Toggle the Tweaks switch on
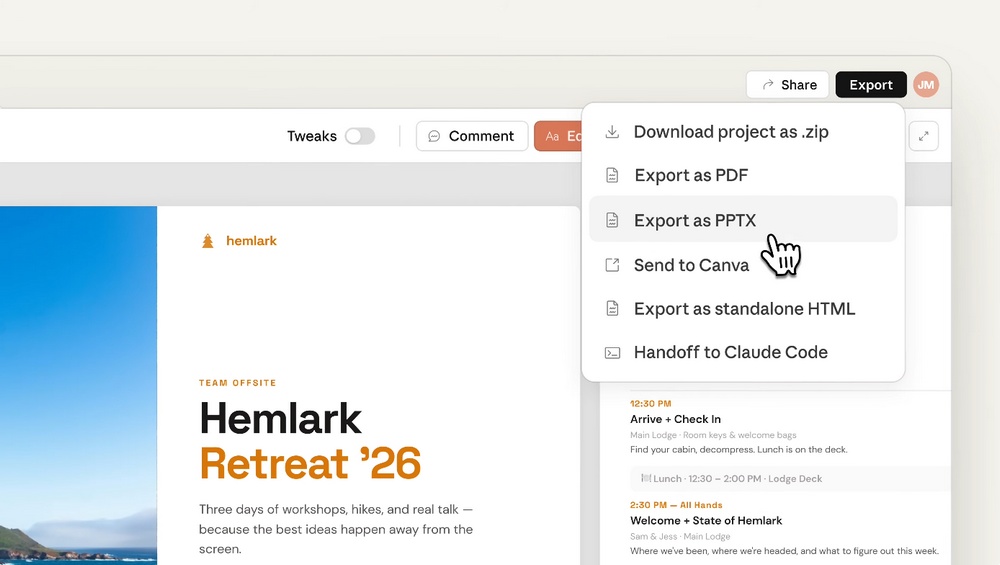The image size is (1000, 565). (x=360, y=136)
